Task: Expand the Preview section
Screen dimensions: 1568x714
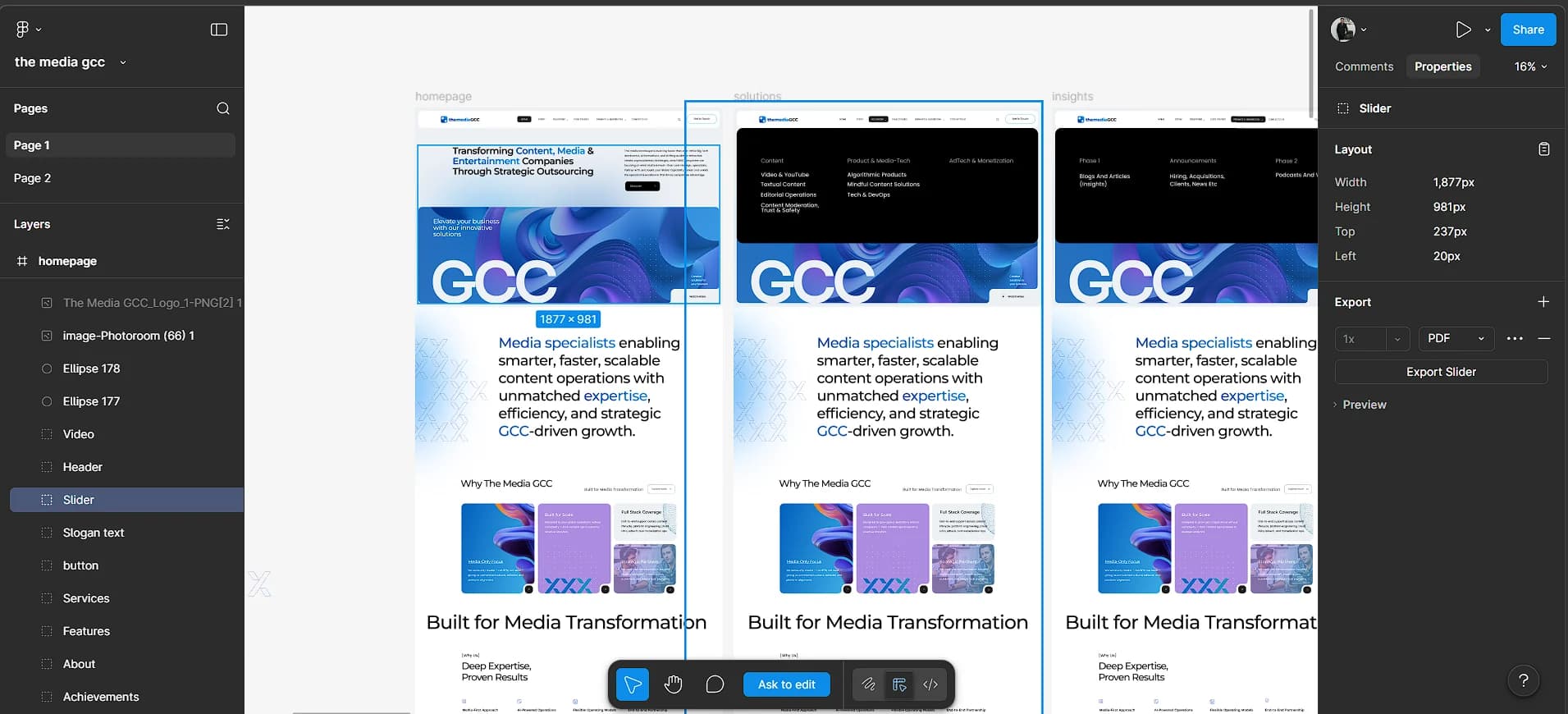Action: coord(1360,405)
